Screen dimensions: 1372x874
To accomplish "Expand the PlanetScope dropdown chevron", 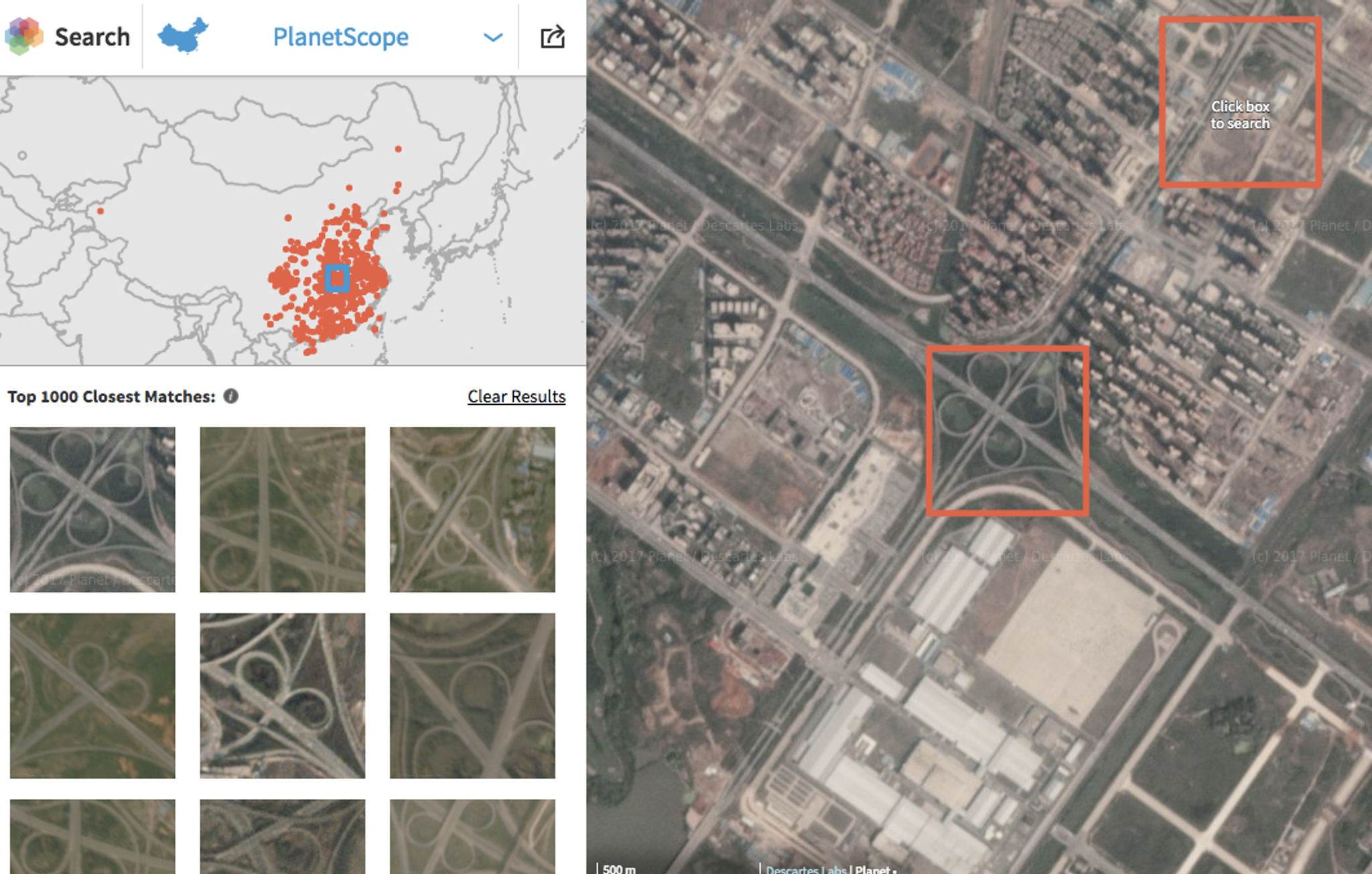I will (x=493, y=38).
